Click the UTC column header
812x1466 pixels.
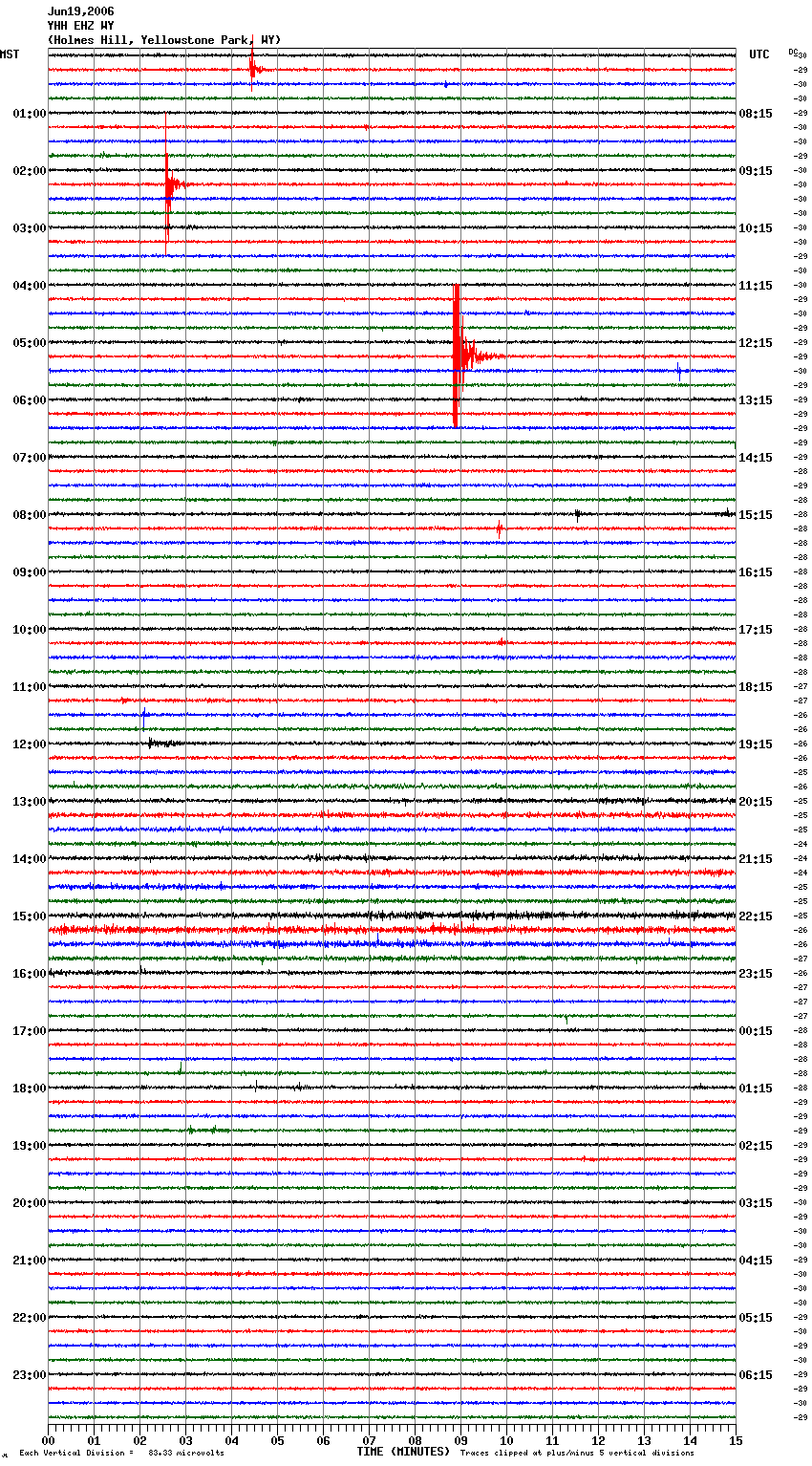[x=759, y=54]
